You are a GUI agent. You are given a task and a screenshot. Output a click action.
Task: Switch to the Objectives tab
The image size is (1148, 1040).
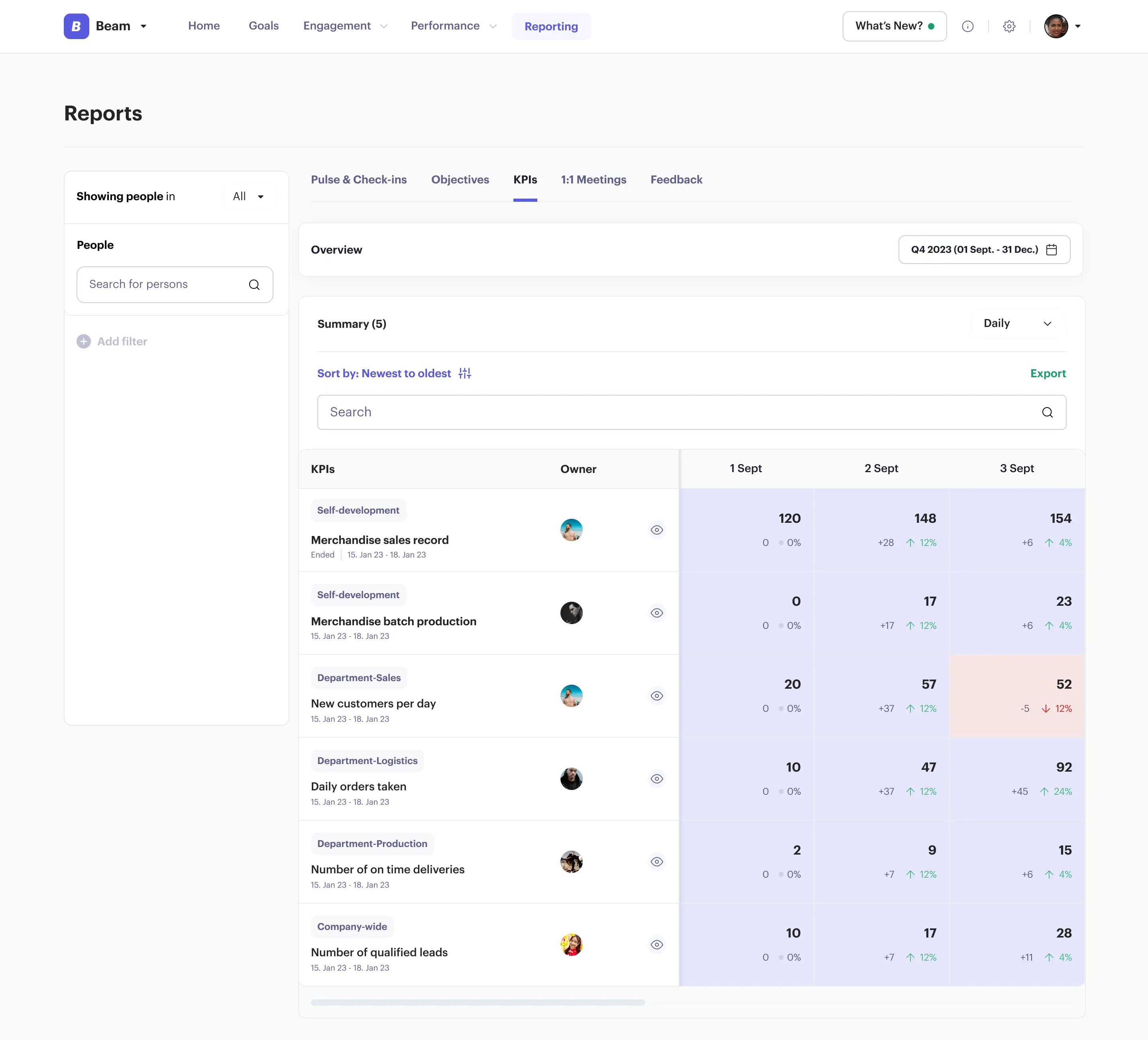[460, 179]
